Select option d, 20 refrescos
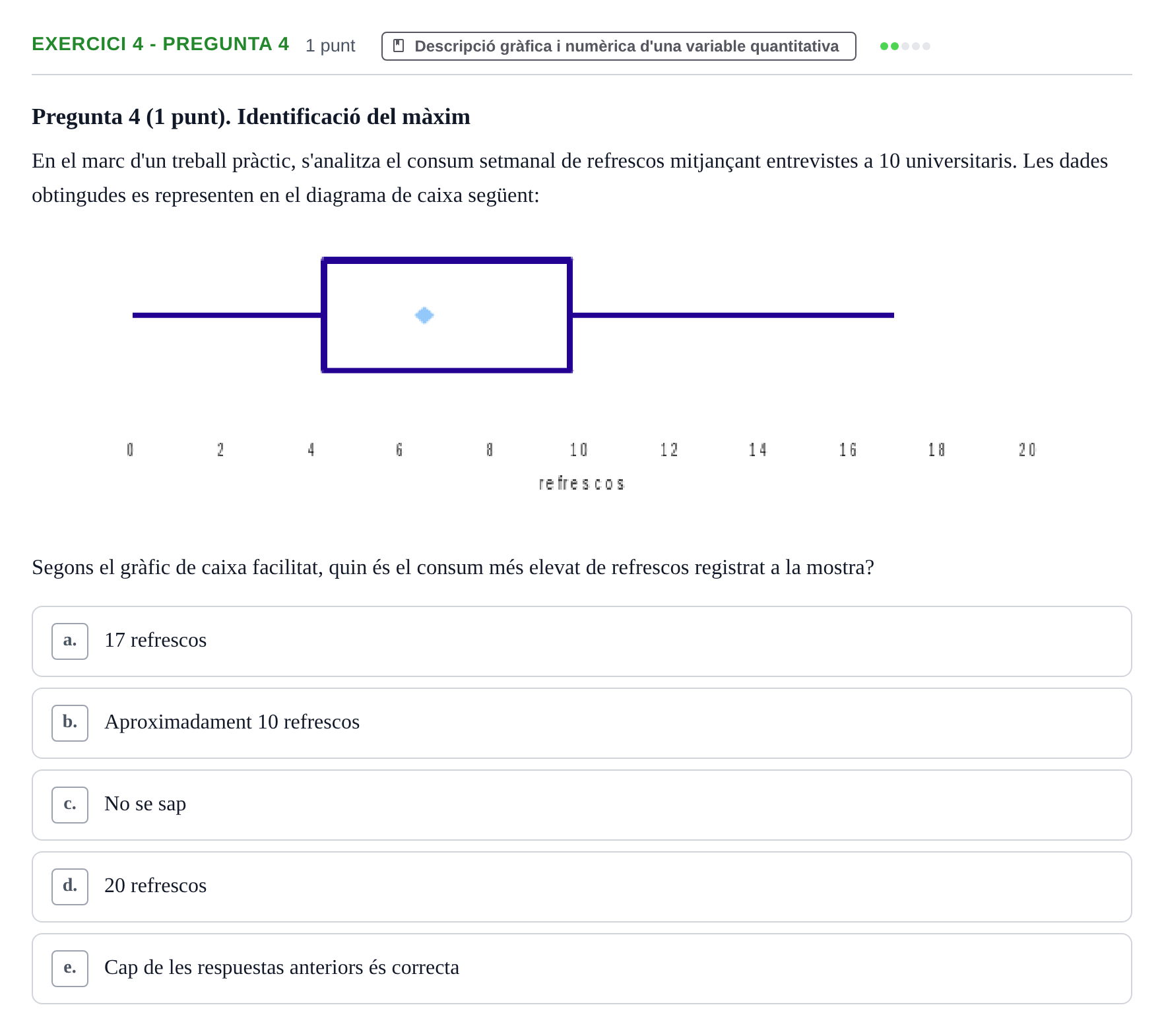The image size is (1164, 1036). (x=581, y=887)
